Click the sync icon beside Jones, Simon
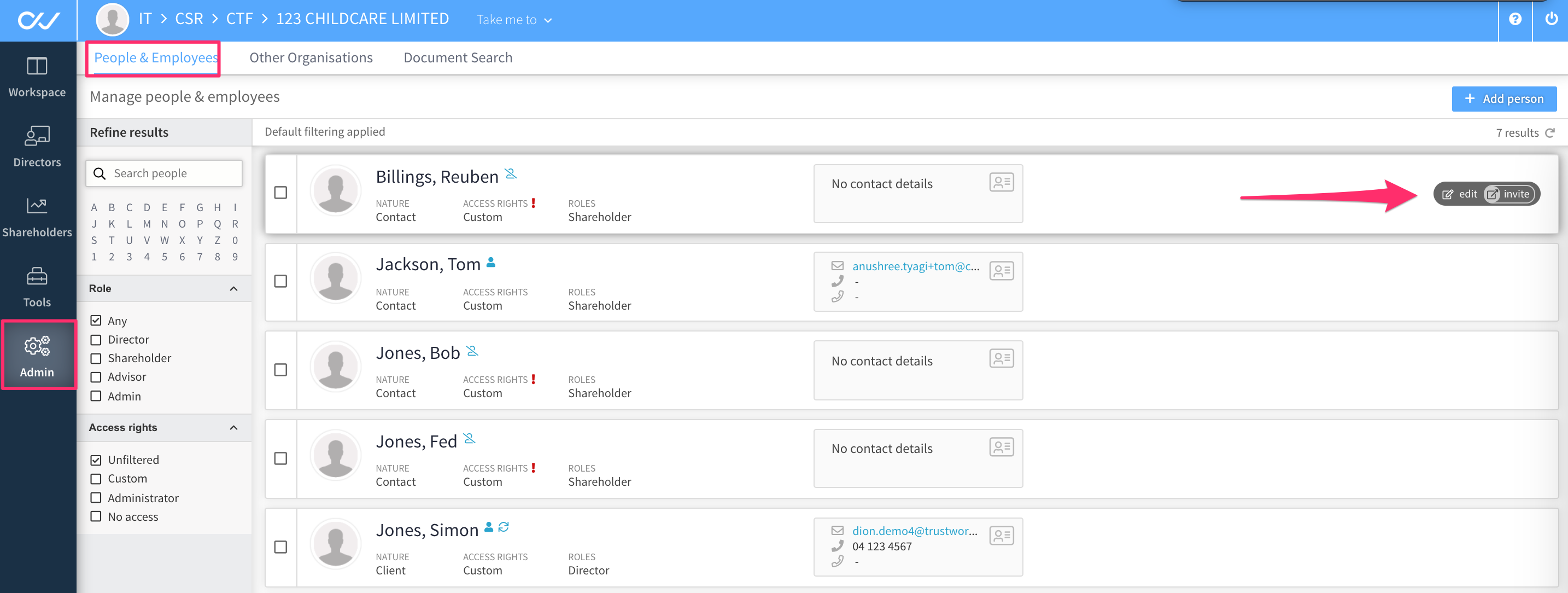This screenshot has width=1568, height=593. pyautogui.click(x=504, y=527)
